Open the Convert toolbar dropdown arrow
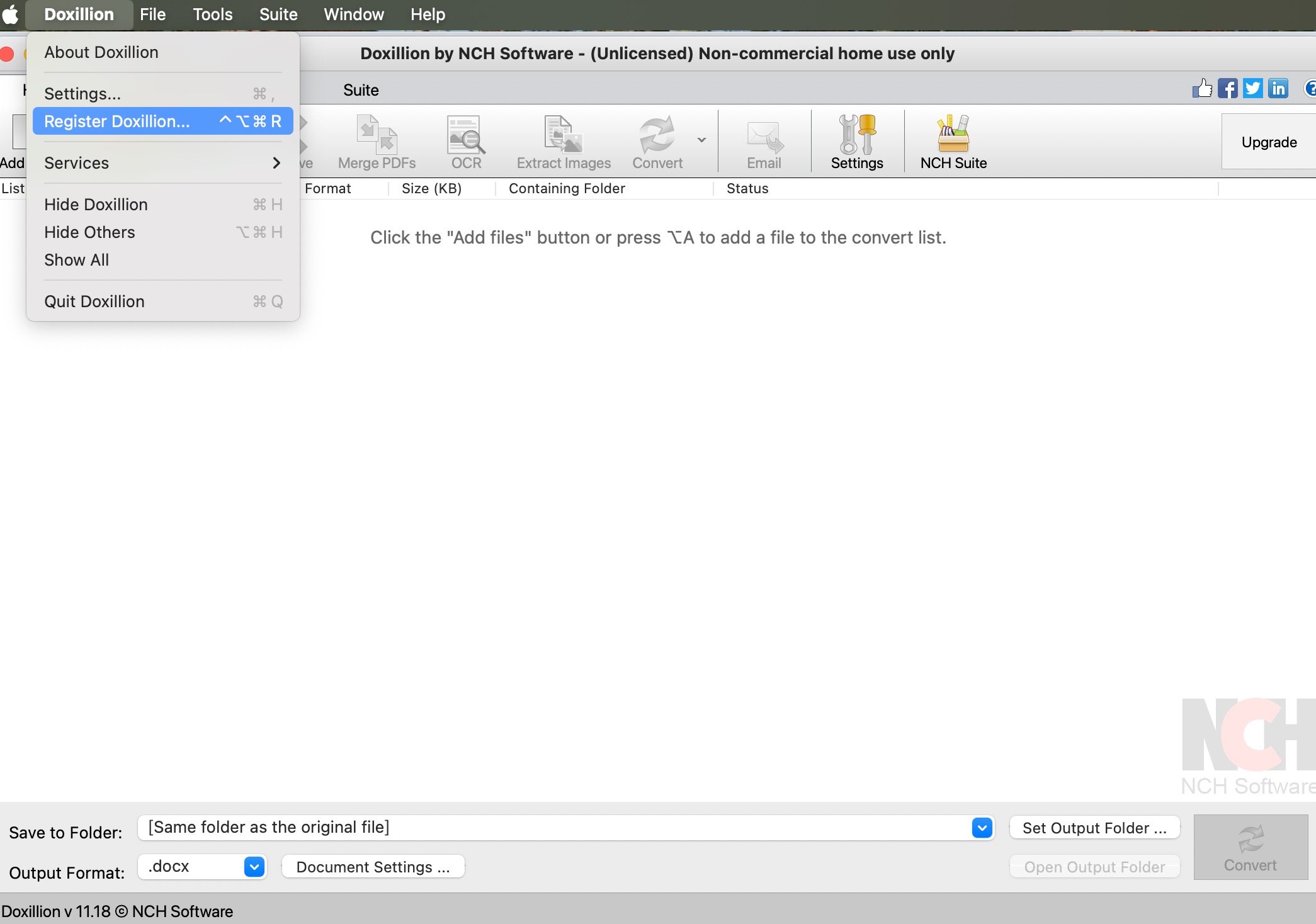 pos(701,140)
